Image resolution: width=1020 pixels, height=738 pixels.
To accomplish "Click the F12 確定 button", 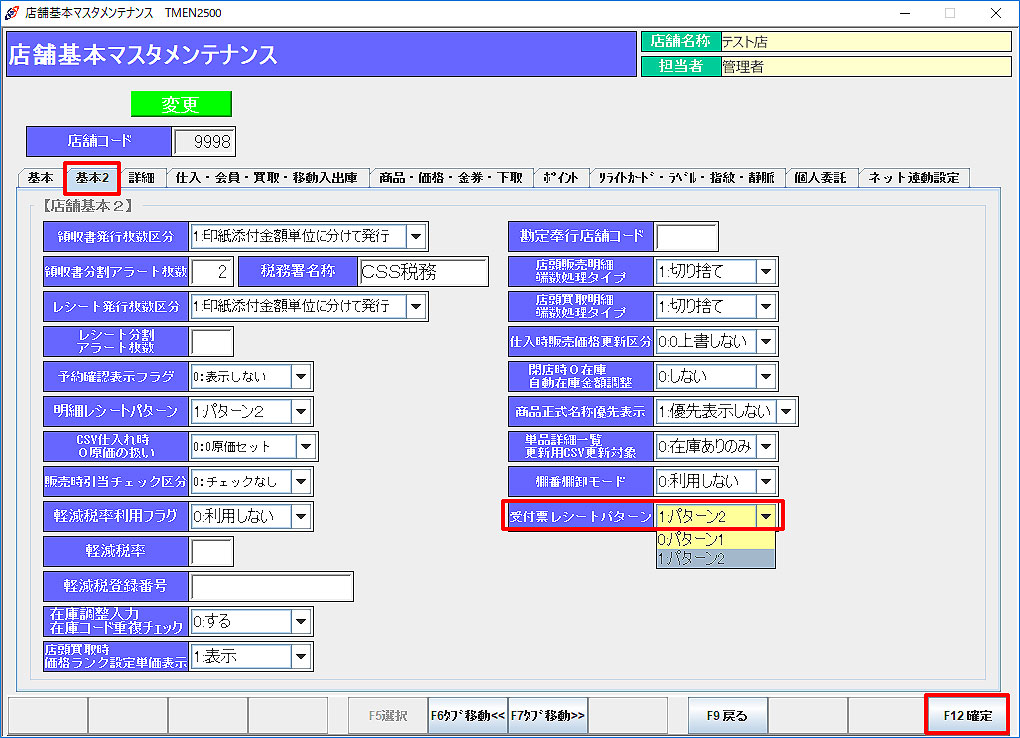I will point(967,715).
